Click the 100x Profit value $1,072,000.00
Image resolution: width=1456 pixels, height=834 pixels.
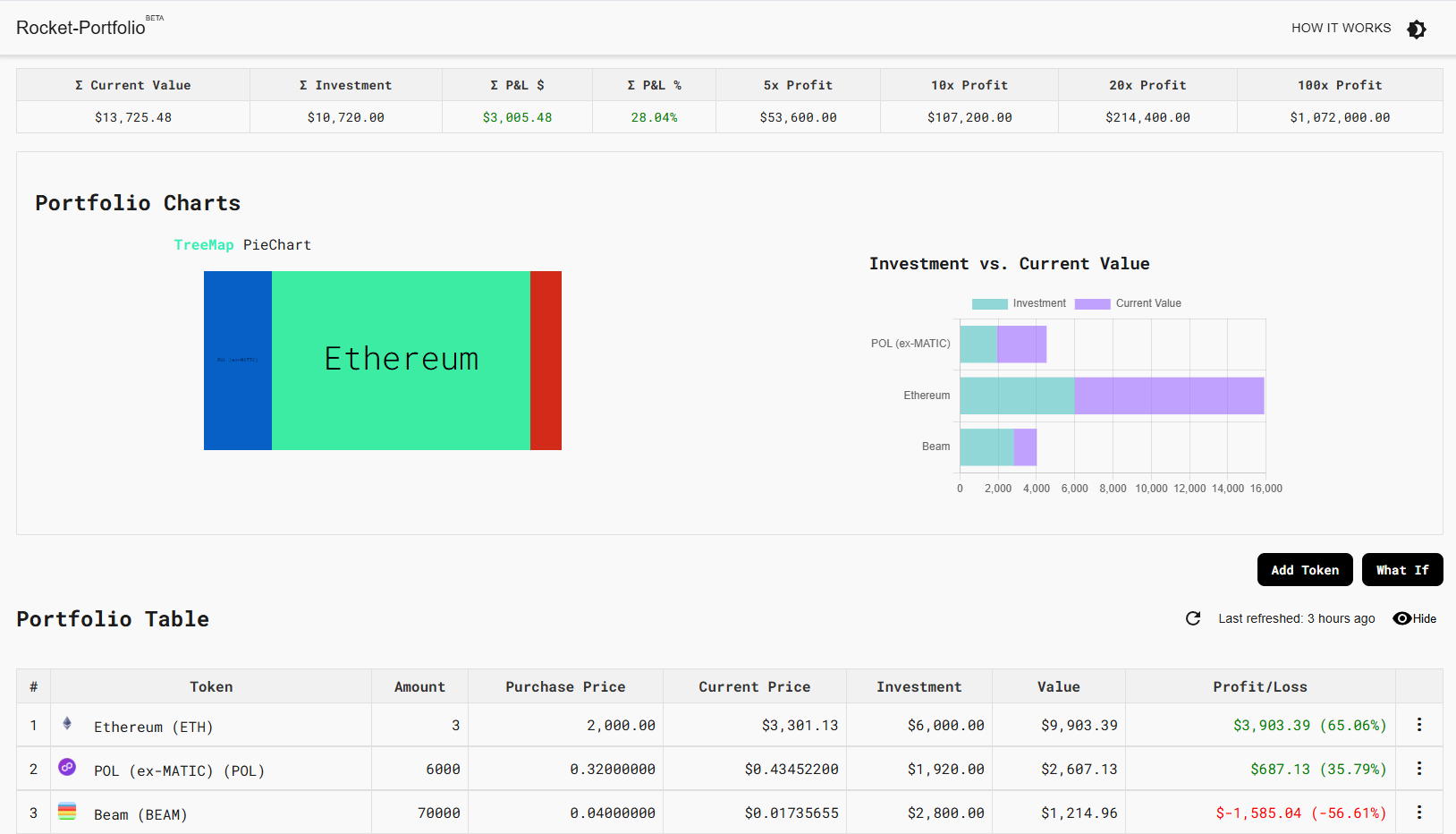(1340, 117)
